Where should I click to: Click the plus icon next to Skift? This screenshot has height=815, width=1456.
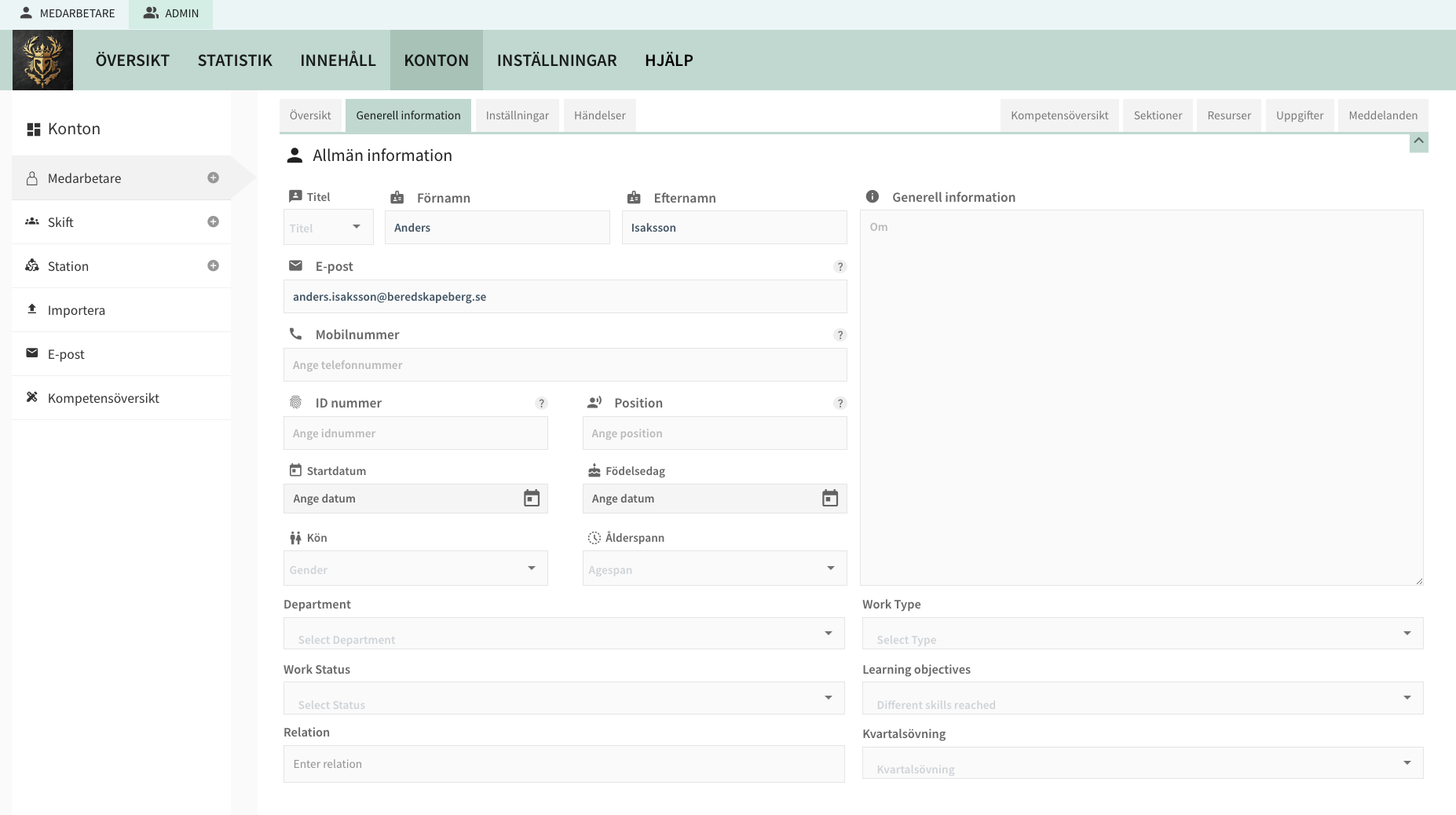click(x=213, y=222)
